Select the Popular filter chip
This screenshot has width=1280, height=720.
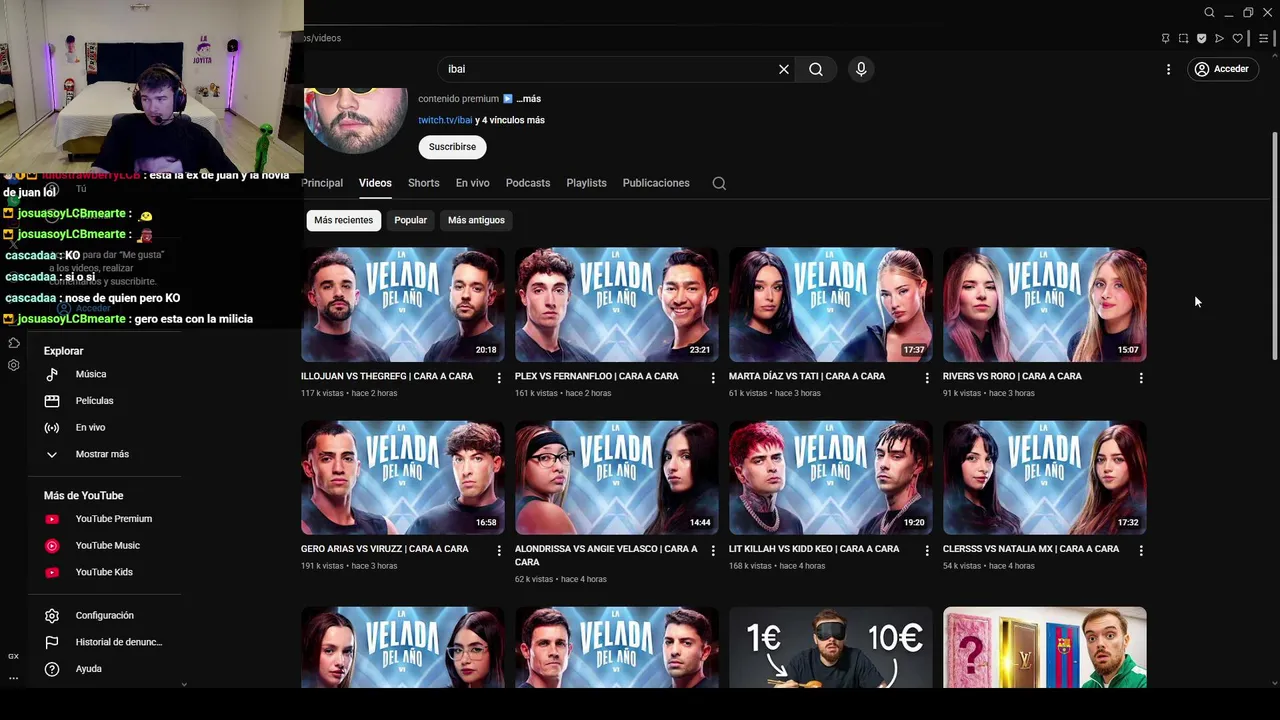[x=410, y=220]
